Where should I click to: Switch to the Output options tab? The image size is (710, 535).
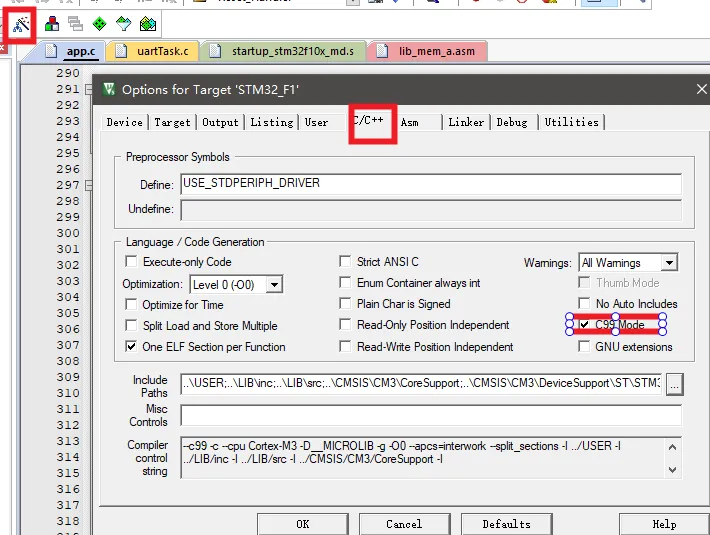(220, 122)
